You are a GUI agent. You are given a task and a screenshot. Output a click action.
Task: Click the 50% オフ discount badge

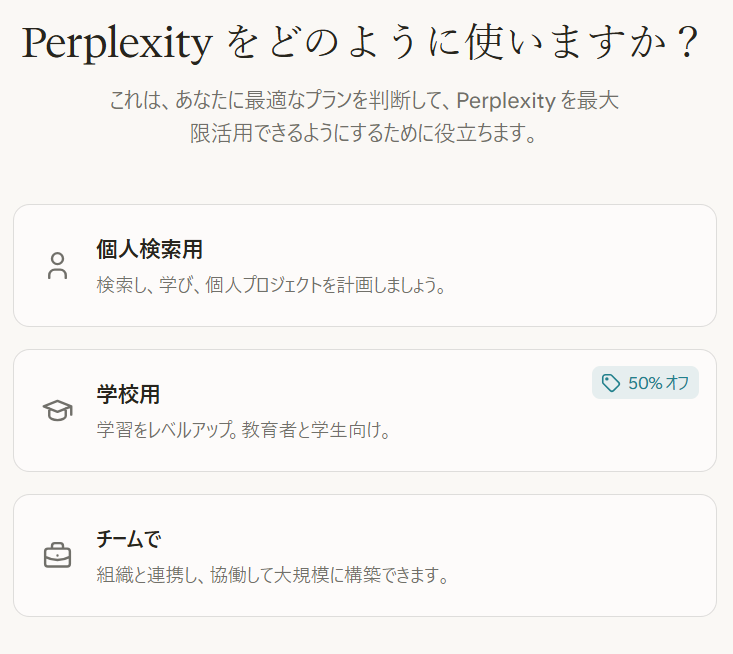coord(645,383)
